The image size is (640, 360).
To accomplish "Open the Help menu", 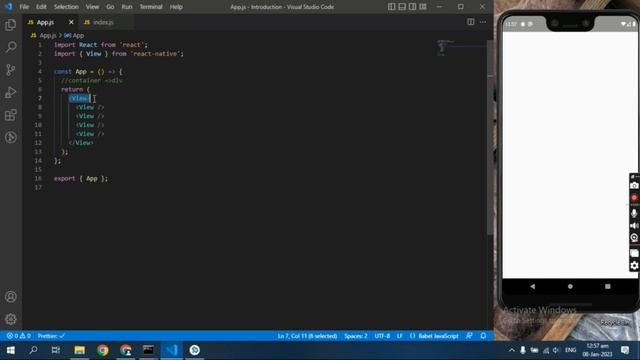I will coord(176,7).
